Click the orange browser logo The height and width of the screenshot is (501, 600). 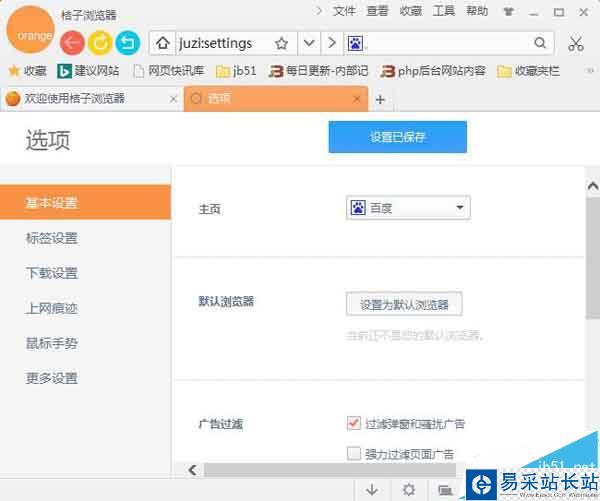click(x=31, y=30)
